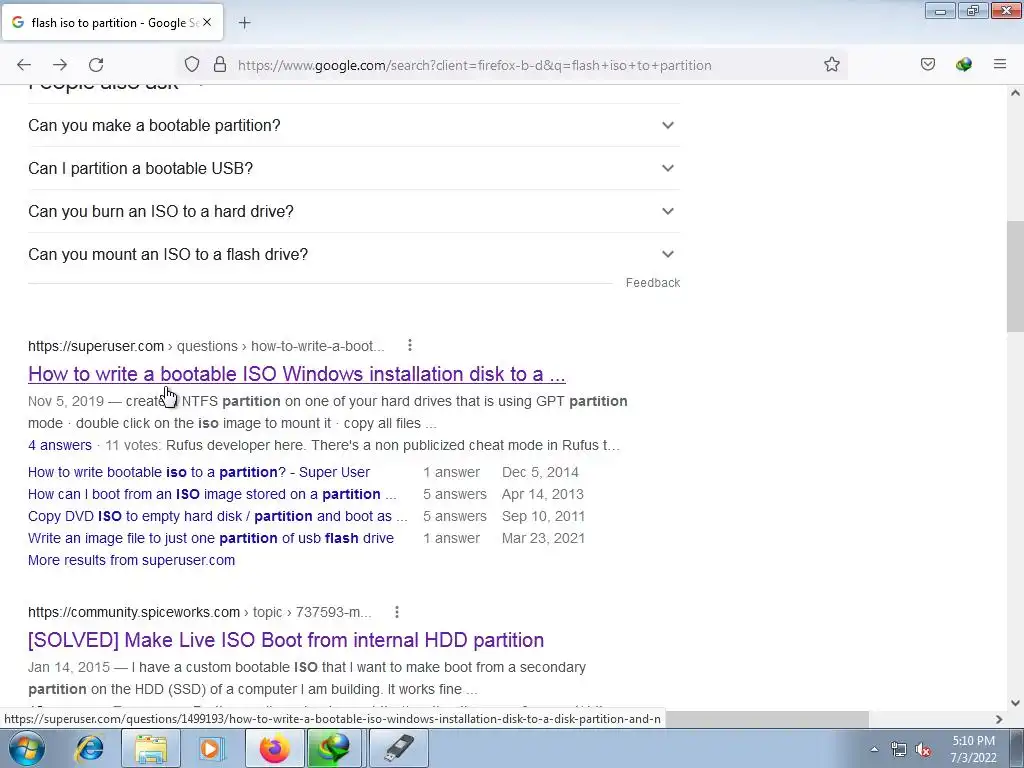This screenshot has width=1024, height=768.
Task: Open the '4 answers' link
Action: (x=60, y=445)
